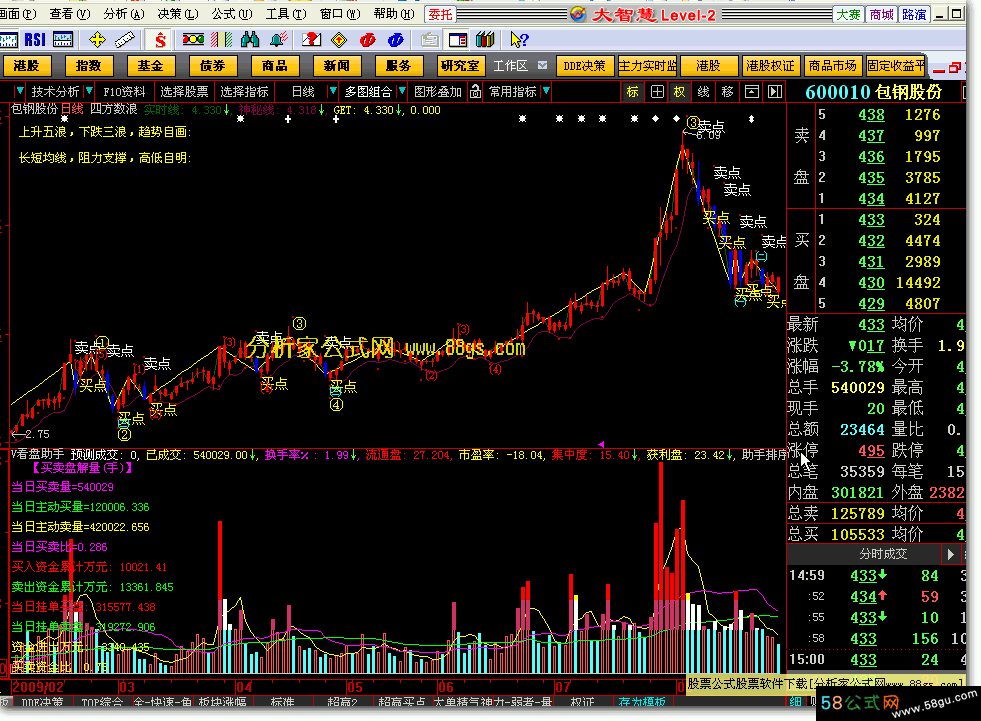The height and width of the screenshot is (721, 981).
Task: Click the yellow diamond arrow icon
Action: coord(339,40)
